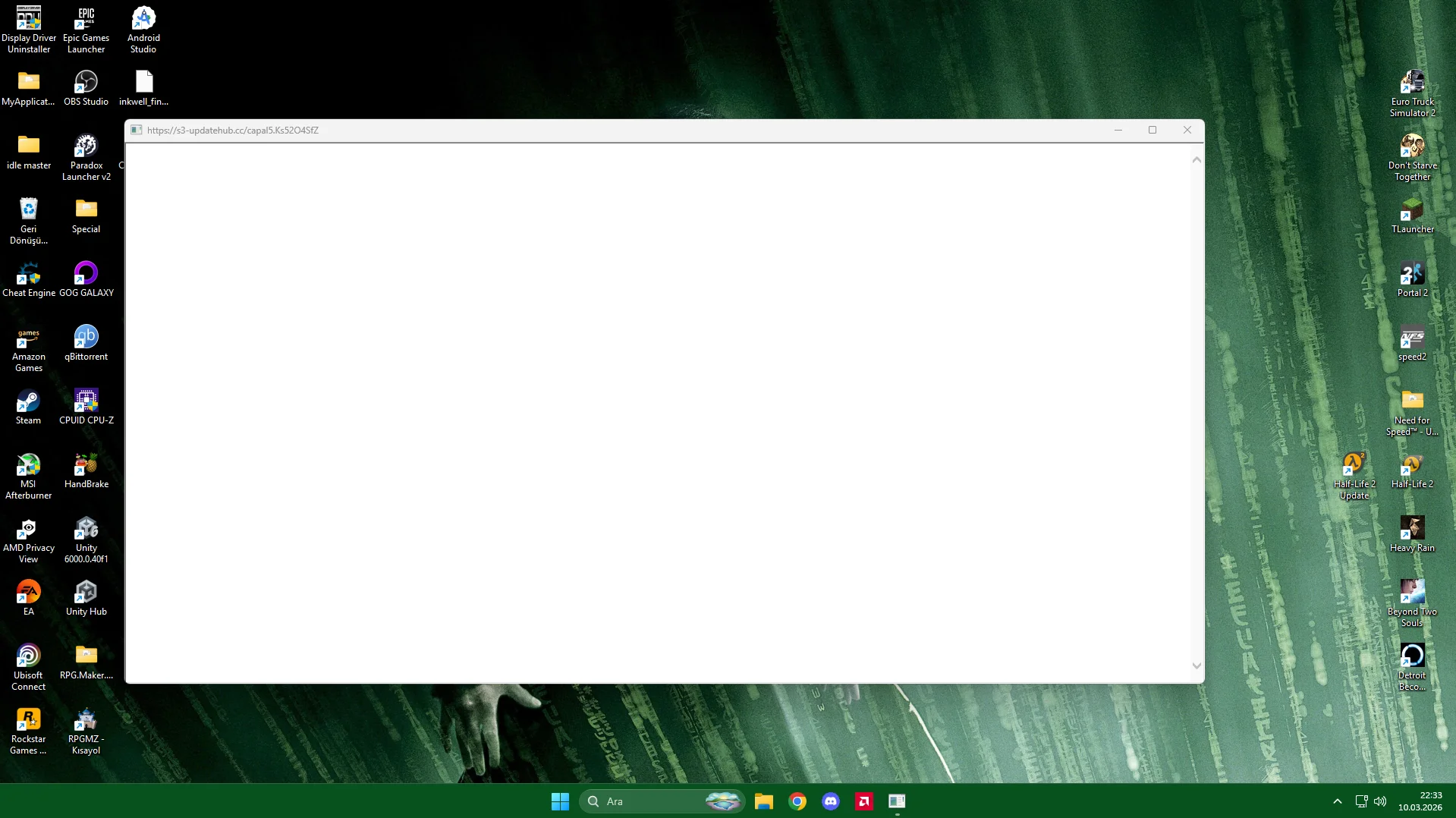The width and height of the screenshot is (1456, 818).
Task: Click the window's title bar app icon
Action: pos(137,131)
